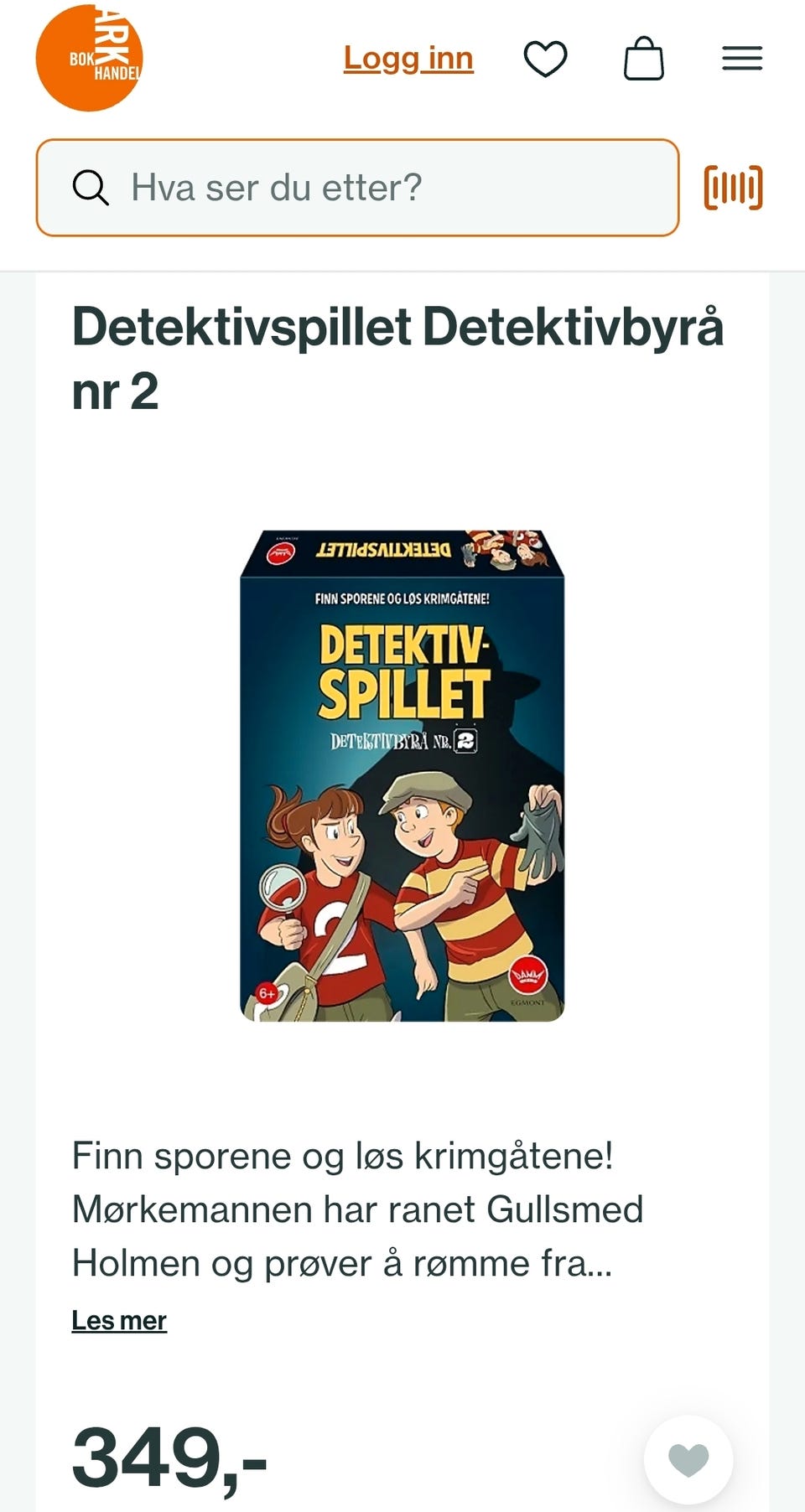Click the 6+ age badge on box
Screen dimensions: 805x1512
[267, 993]
